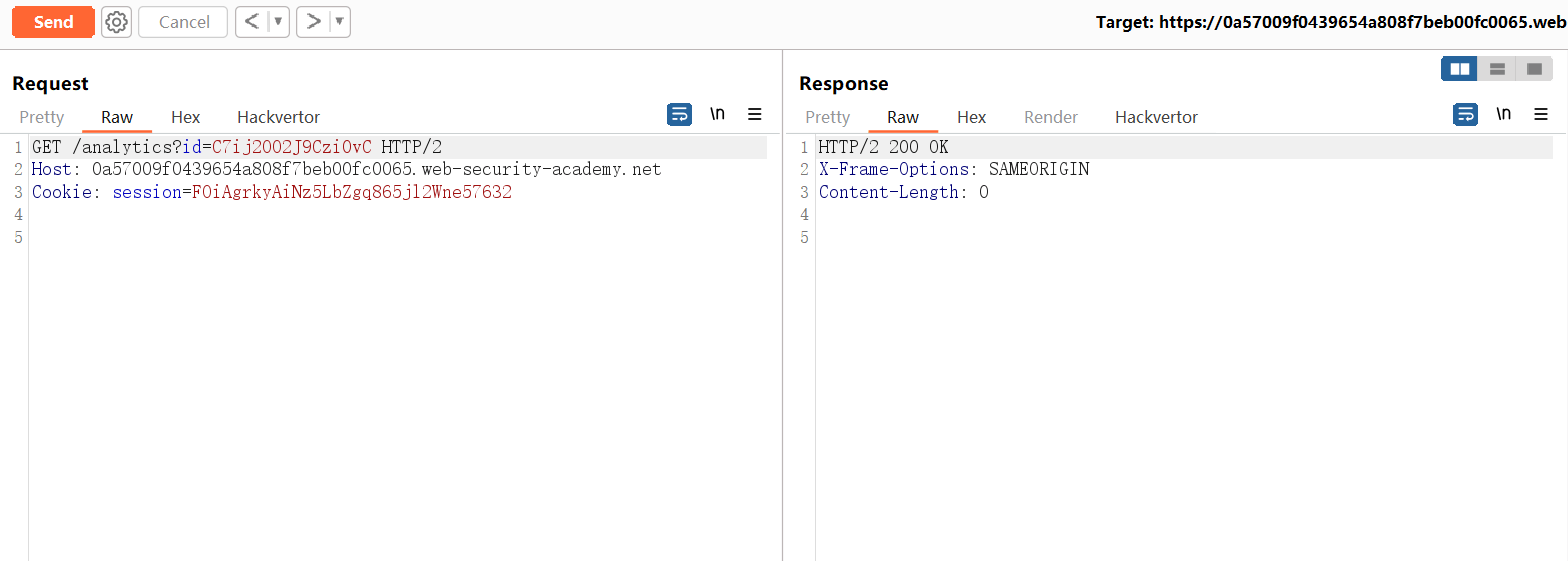Switch to Pretty tab in Response panel
This screenshot has width=1568, height=561.
827,117
